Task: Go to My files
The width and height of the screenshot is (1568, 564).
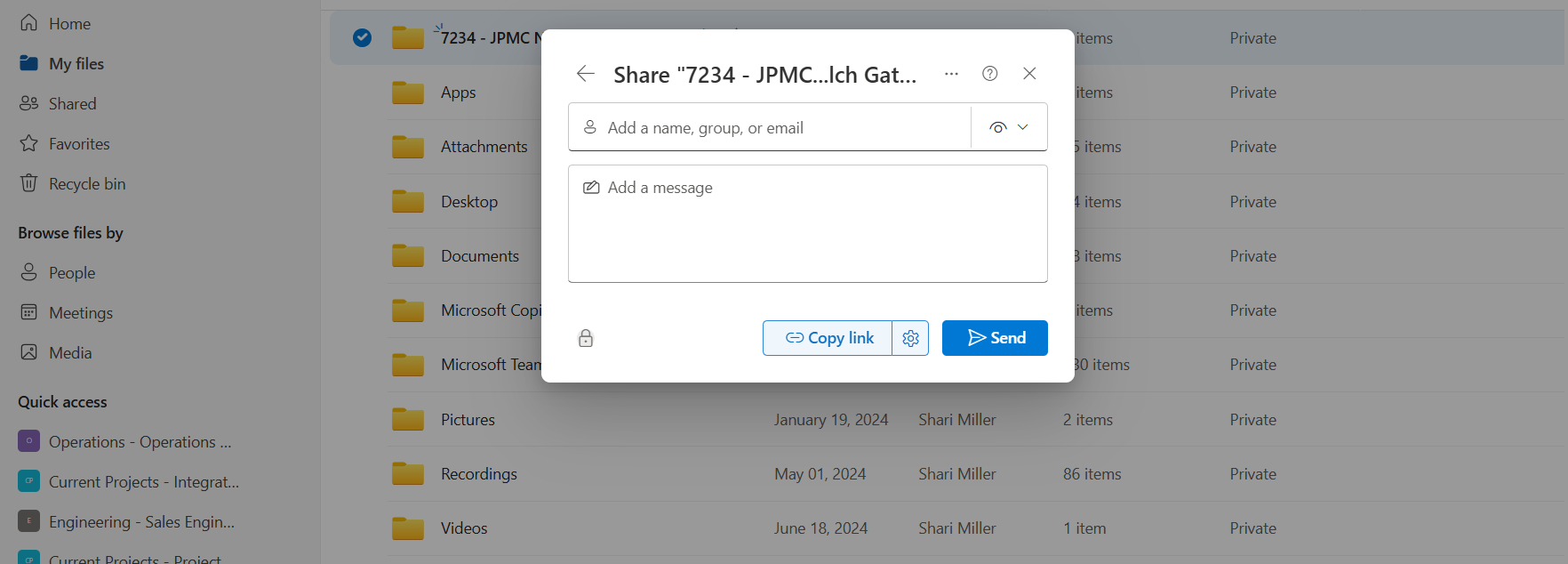Action: click(76, 64)
